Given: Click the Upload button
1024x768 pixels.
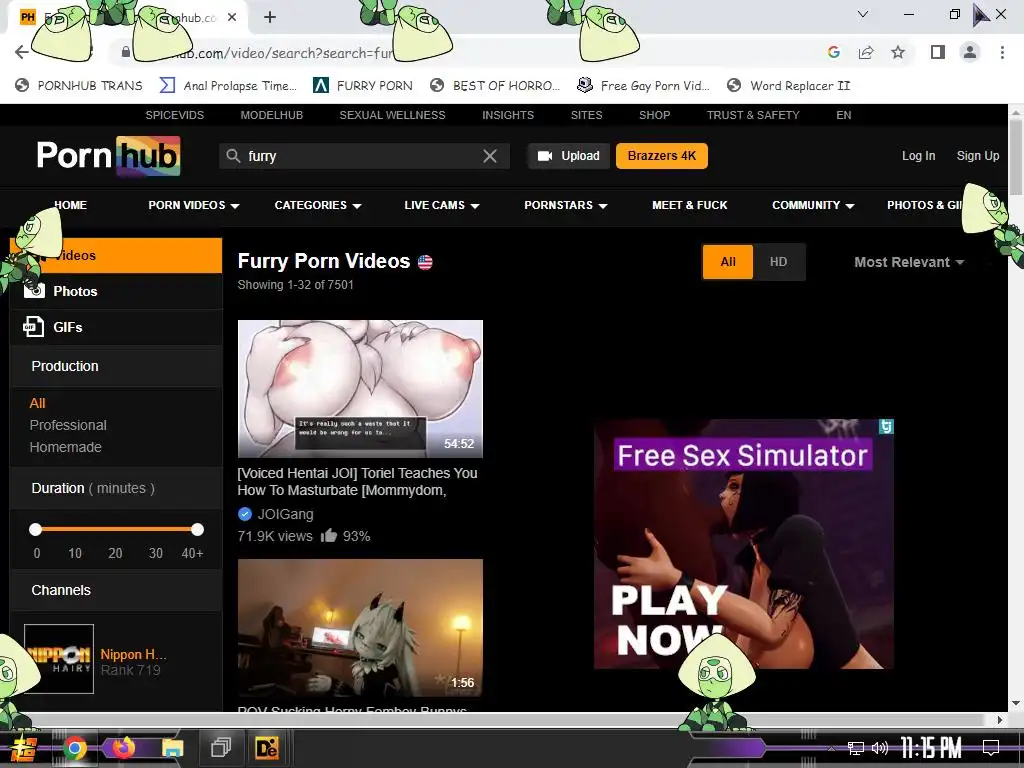Looking at the screenshot, I should pos(568,156).
